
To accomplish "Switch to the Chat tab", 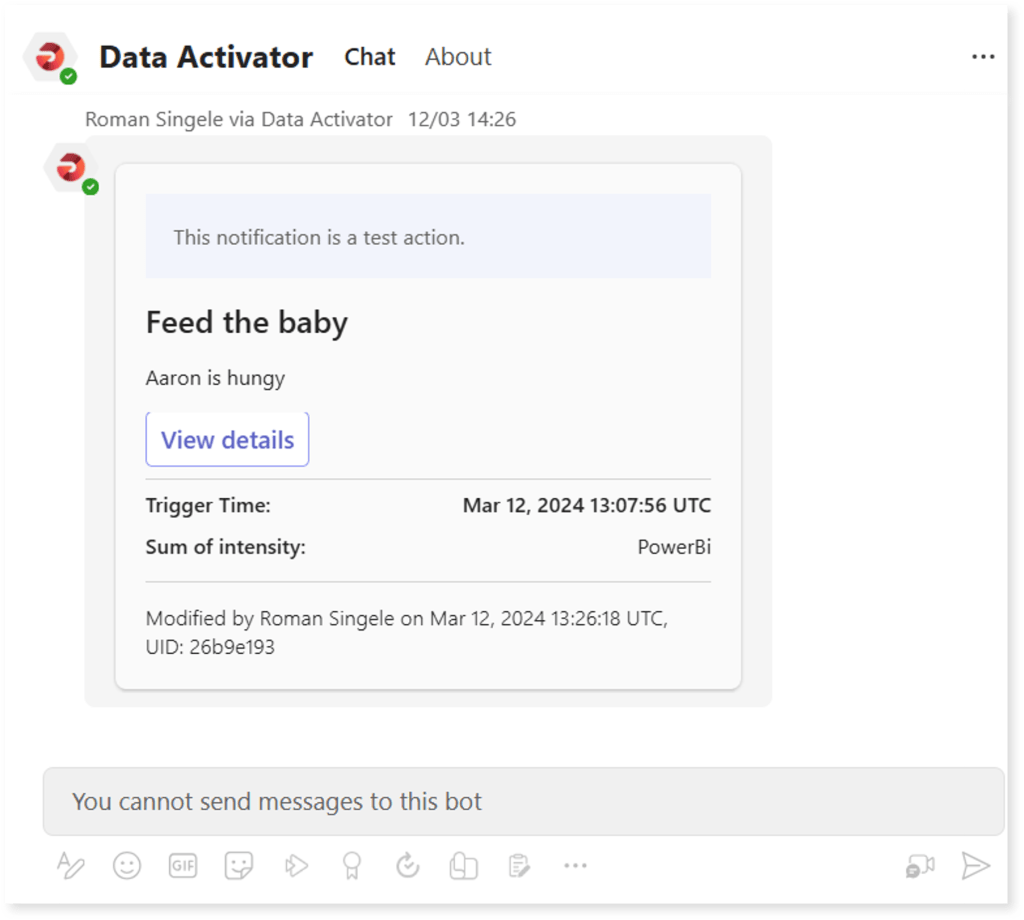I will pos(369,57).
